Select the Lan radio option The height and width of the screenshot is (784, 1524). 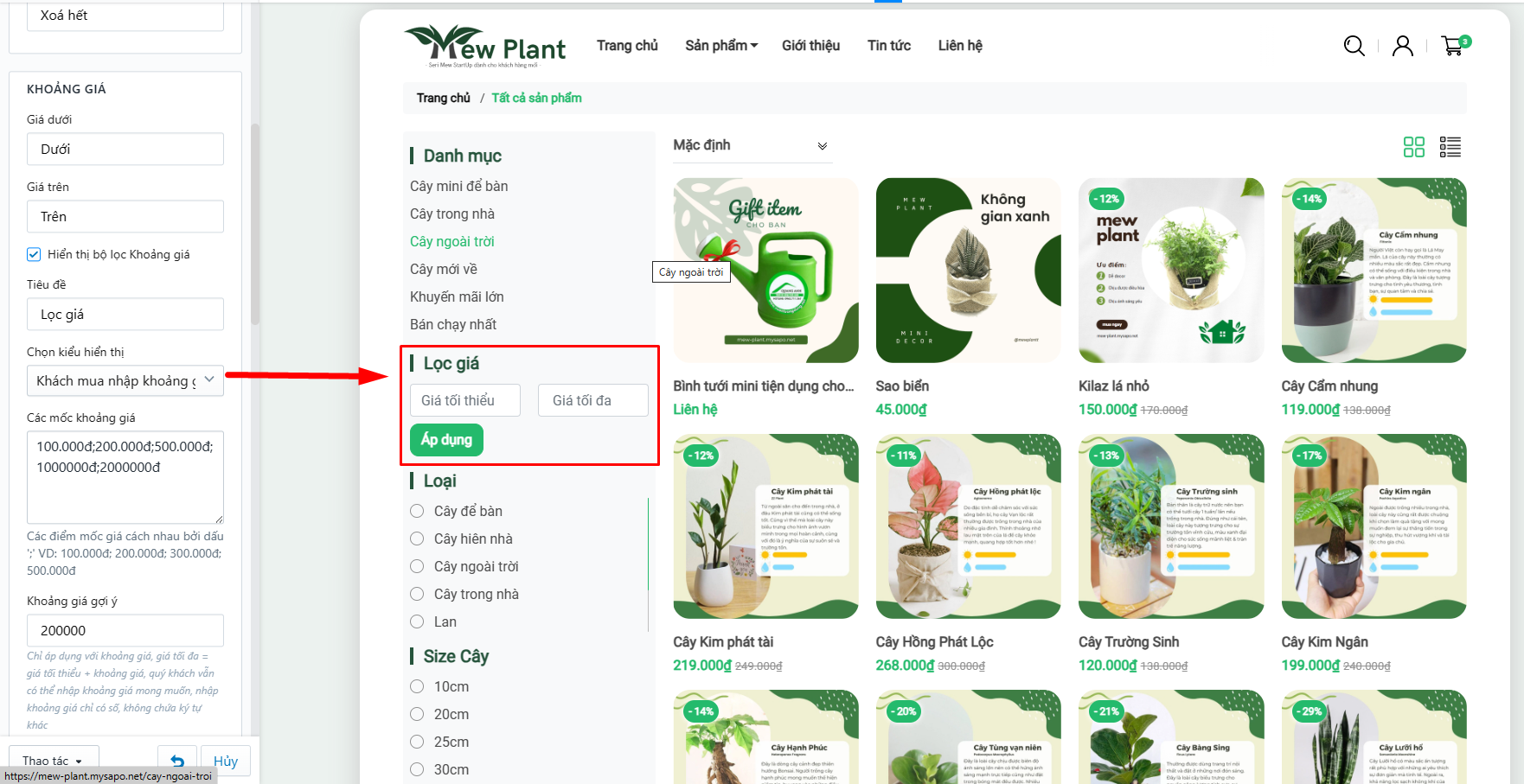pyautogui.click(x=417, y=621)
